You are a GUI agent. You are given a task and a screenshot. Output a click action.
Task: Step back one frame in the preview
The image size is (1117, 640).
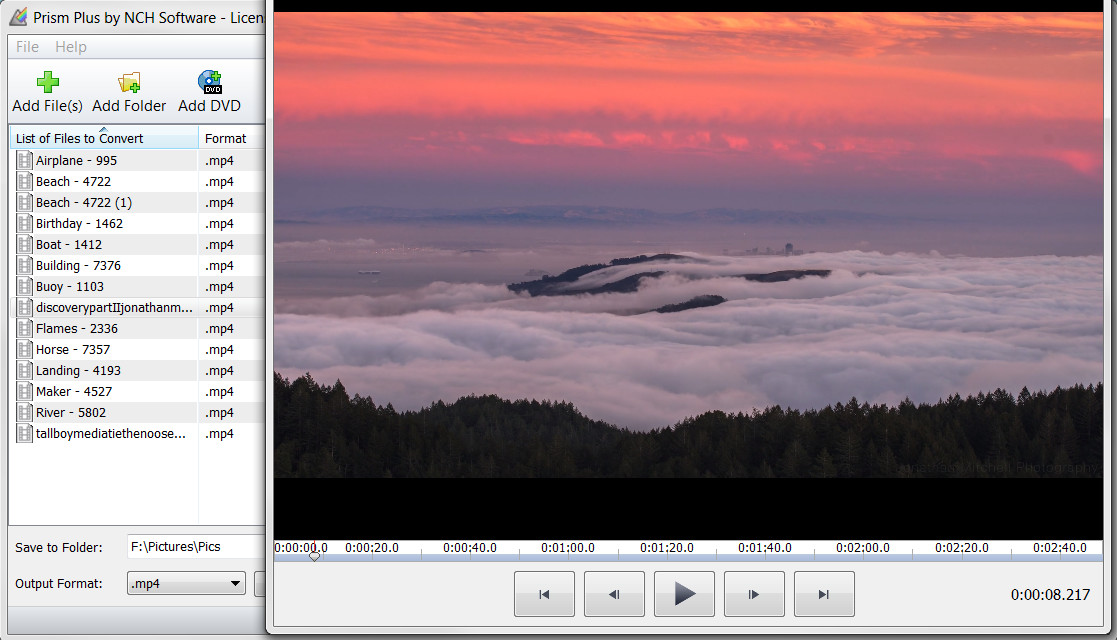[x=614, y=593]
